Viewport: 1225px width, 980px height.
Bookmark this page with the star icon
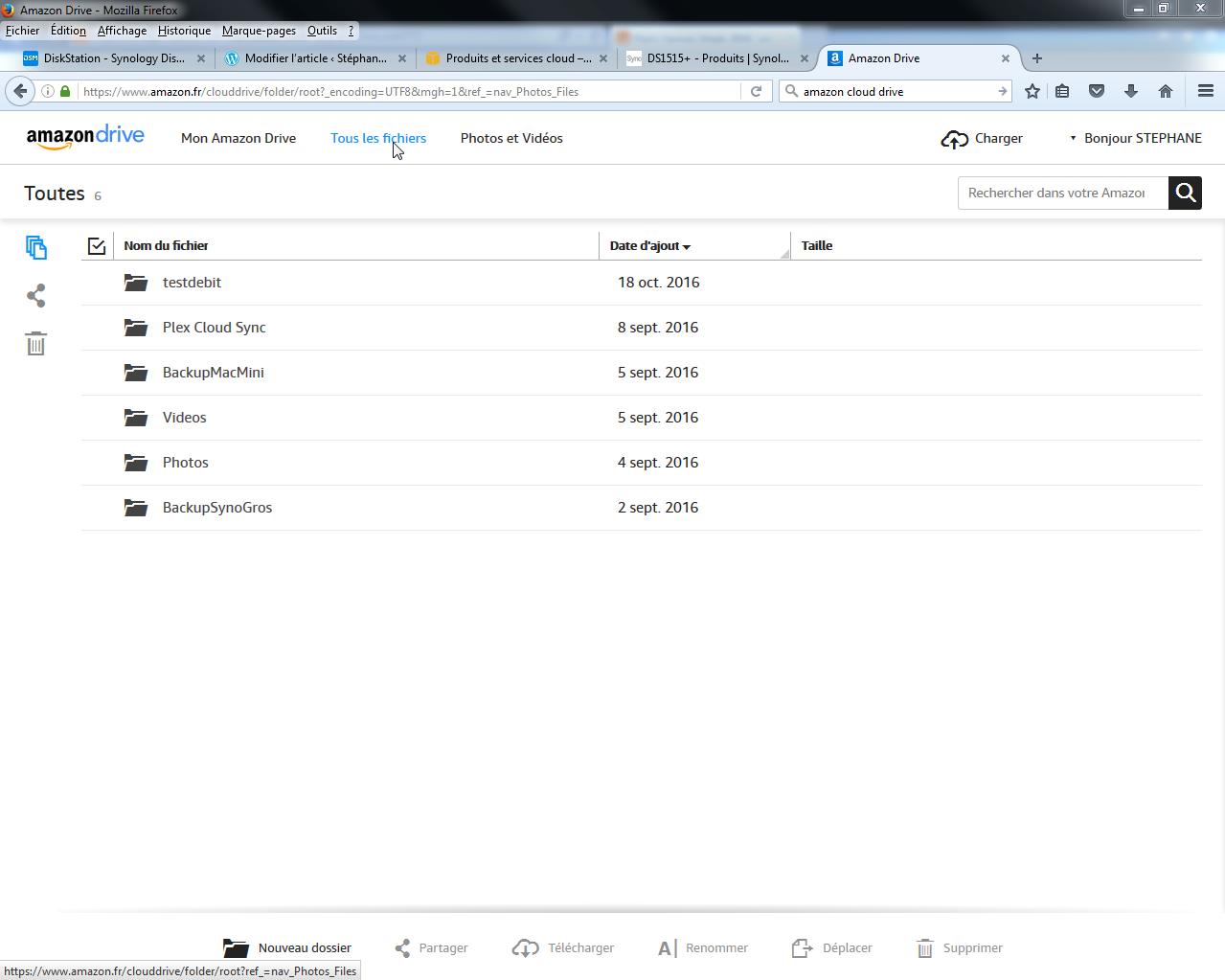[1032, 91]
